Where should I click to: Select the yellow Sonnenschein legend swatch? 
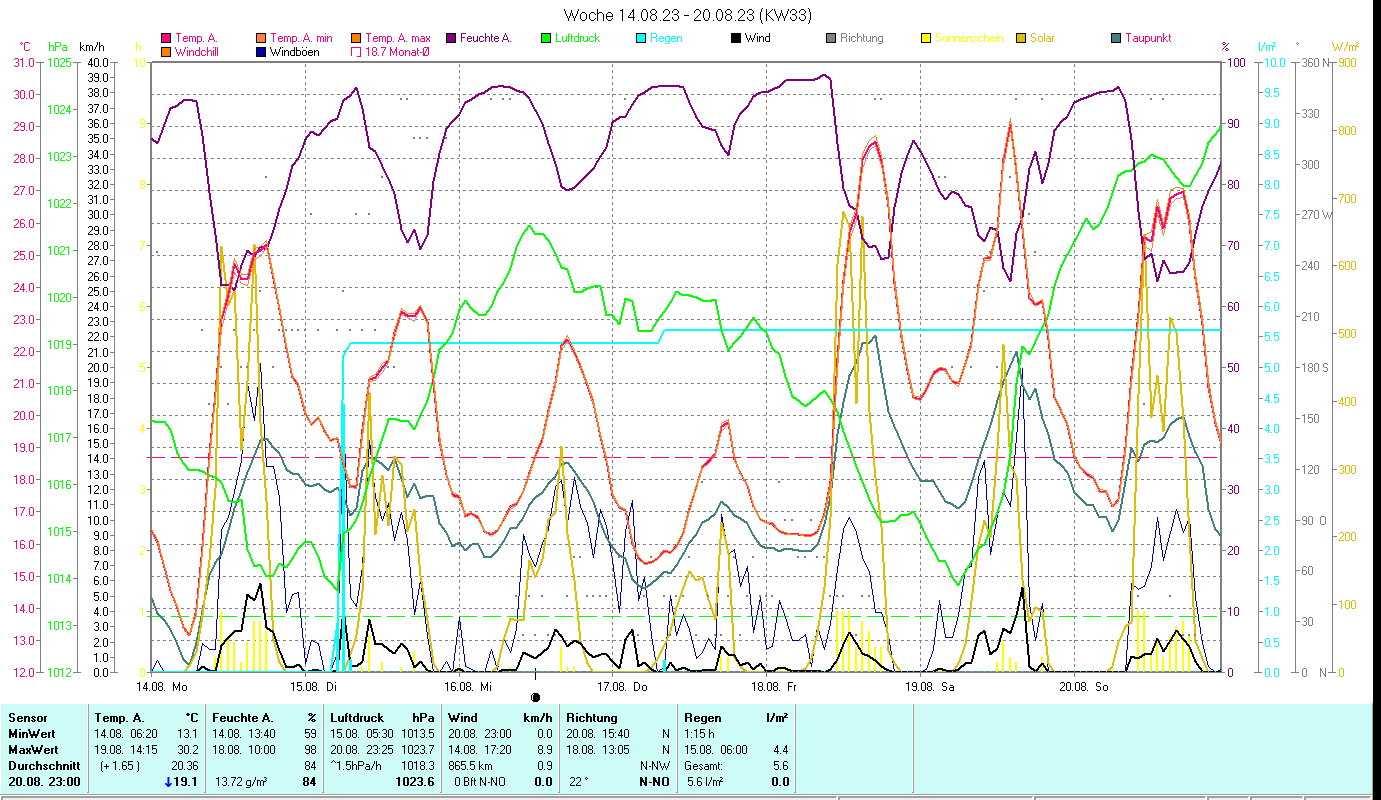pyautogui.click(x=926, y=39)
